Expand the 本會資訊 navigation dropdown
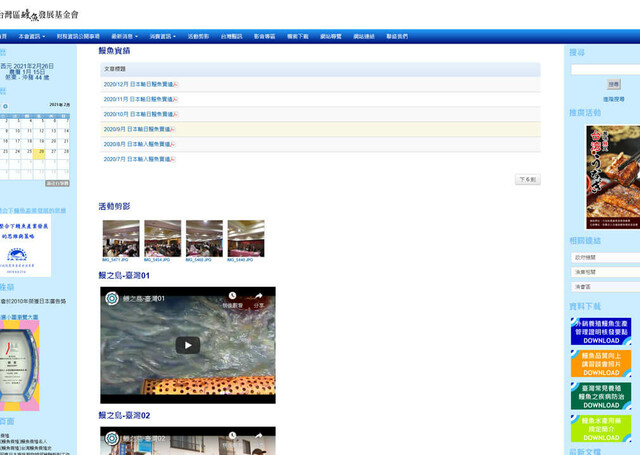The height and width of the screenshot is (455, 640). click(x=32, y=36)
